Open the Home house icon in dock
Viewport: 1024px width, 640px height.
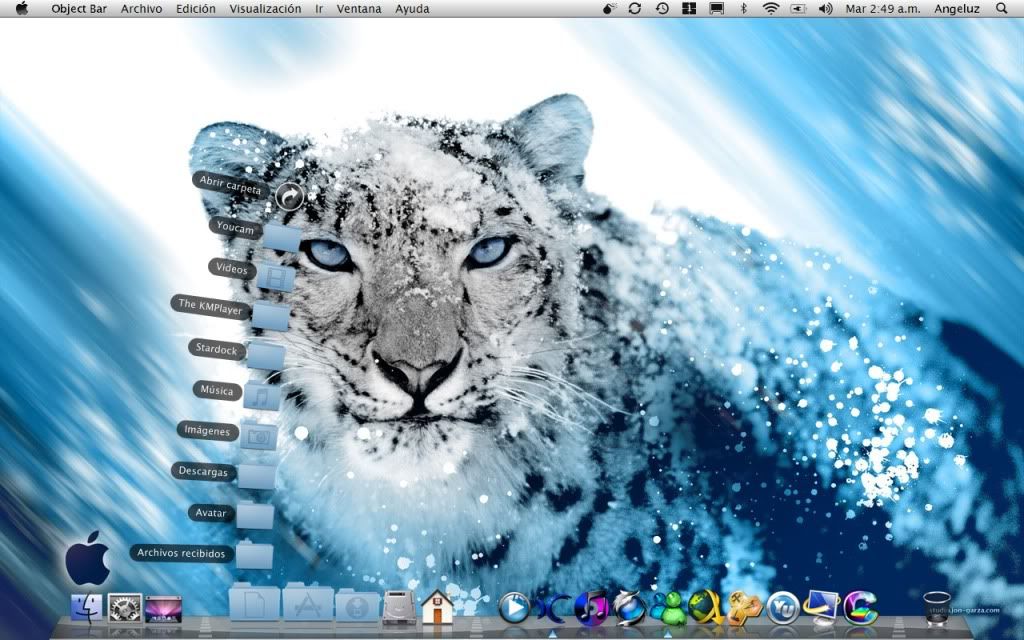coord(438,607)
